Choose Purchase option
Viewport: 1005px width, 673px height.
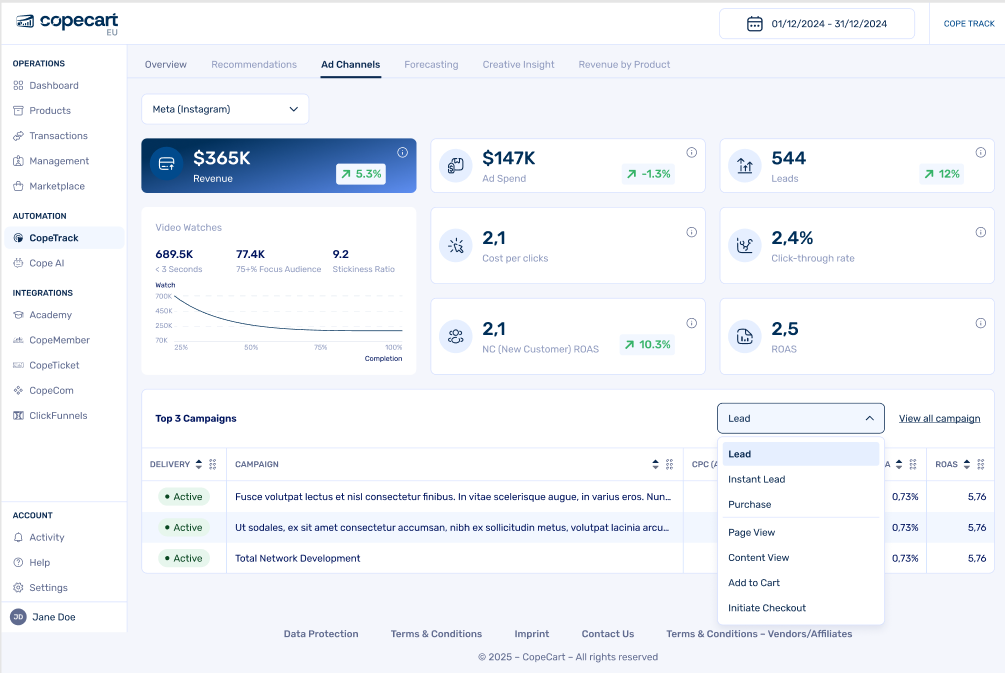[801, 504]
